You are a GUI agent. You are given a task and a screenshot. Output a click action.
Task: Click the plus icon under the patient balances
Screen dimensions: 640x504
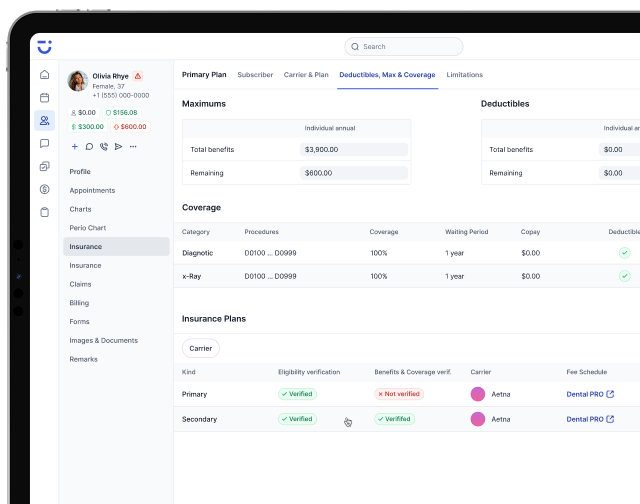point(74,147)
